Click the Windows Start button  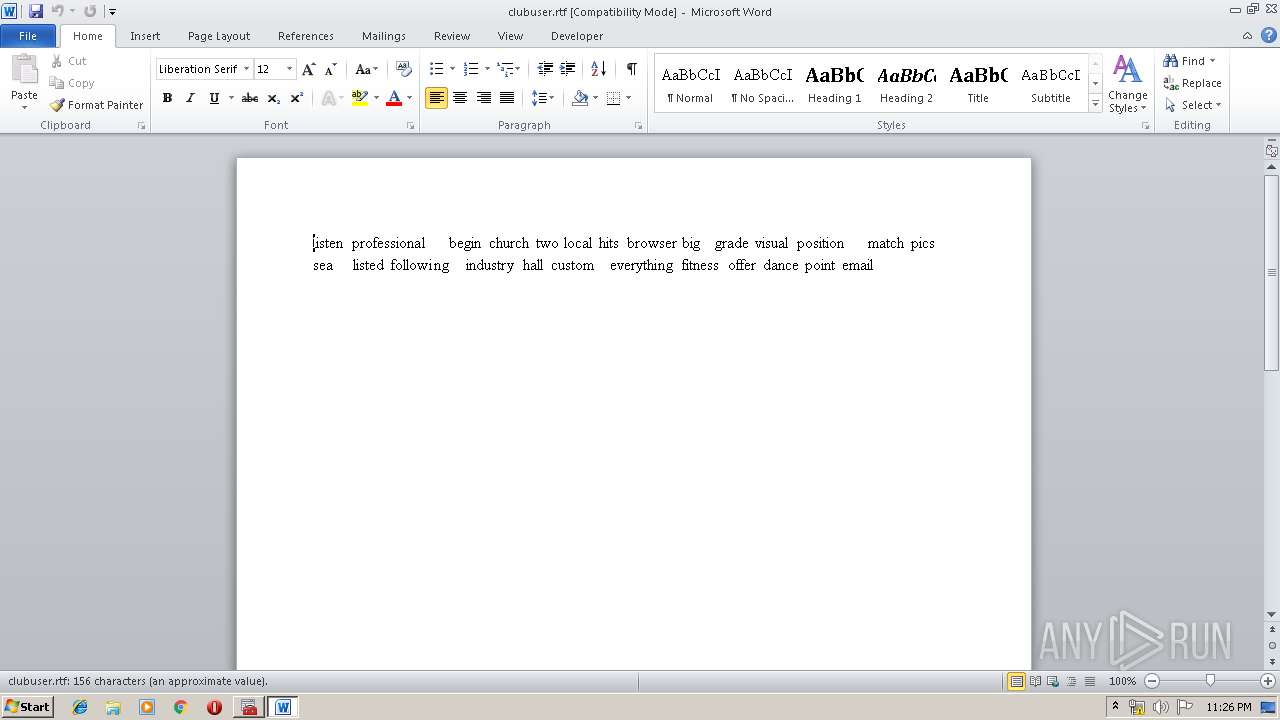point(28,707)
